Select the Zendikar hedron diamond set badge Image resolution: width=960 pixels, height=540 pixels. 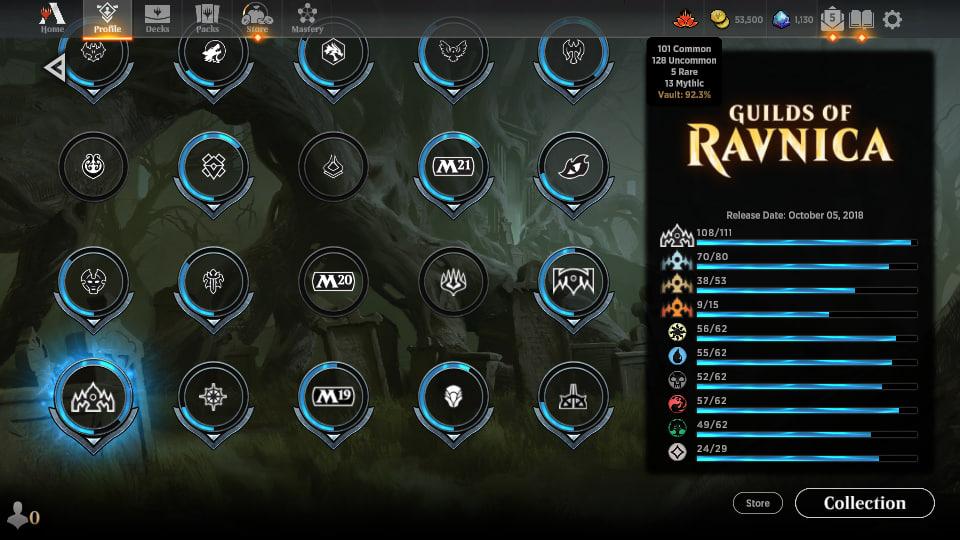213,167
